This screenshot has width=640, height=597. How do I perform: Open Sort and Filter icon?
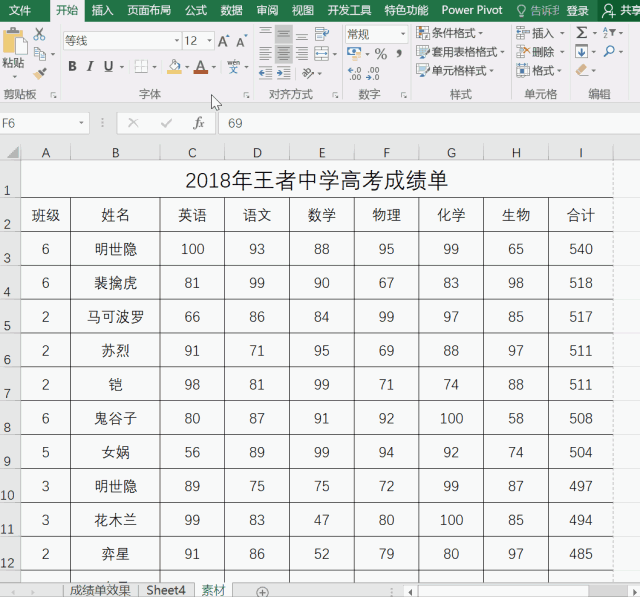pos(609,32)
